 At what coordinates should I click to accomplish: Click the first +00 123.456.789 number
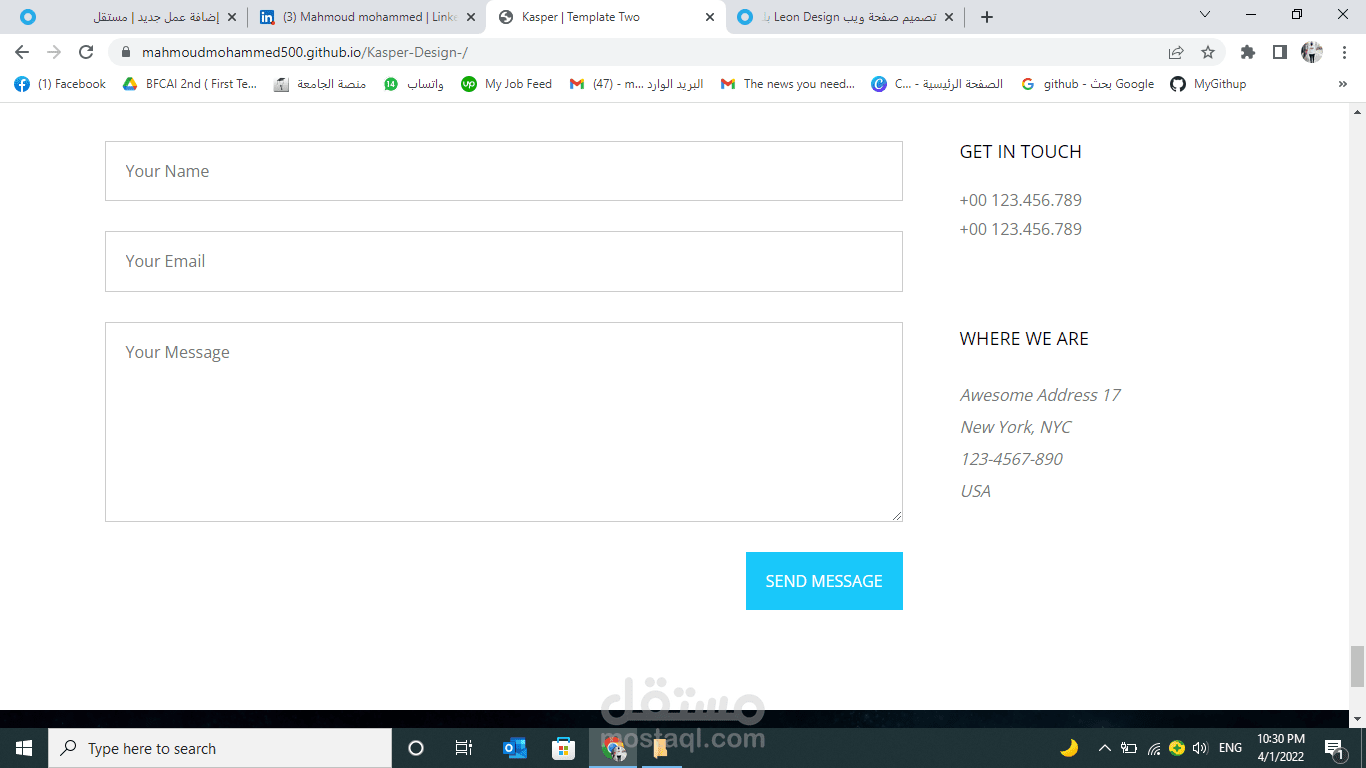click(1020, 200)
